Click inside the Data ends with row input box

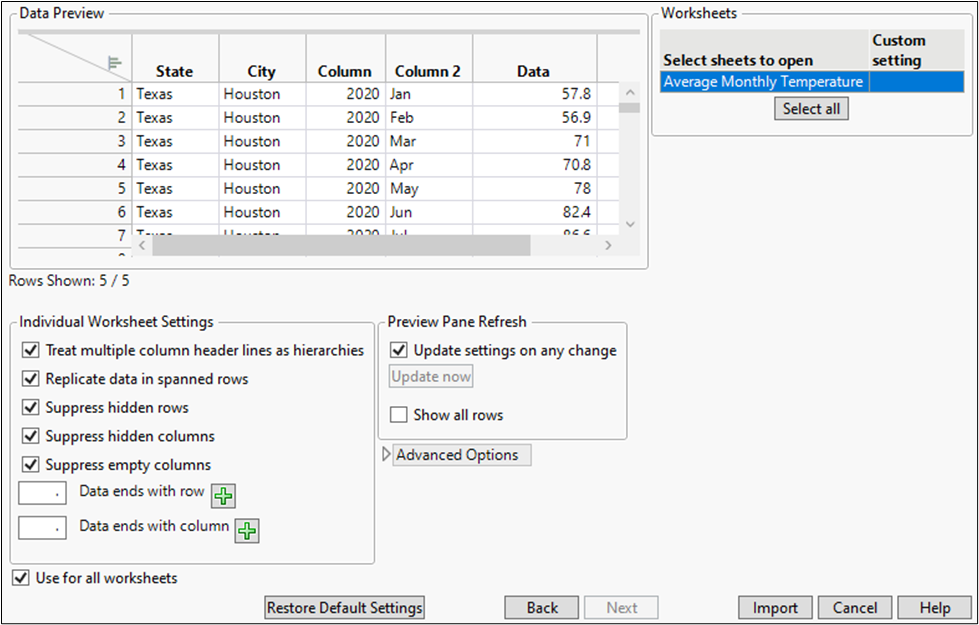[x=40, y=492]
